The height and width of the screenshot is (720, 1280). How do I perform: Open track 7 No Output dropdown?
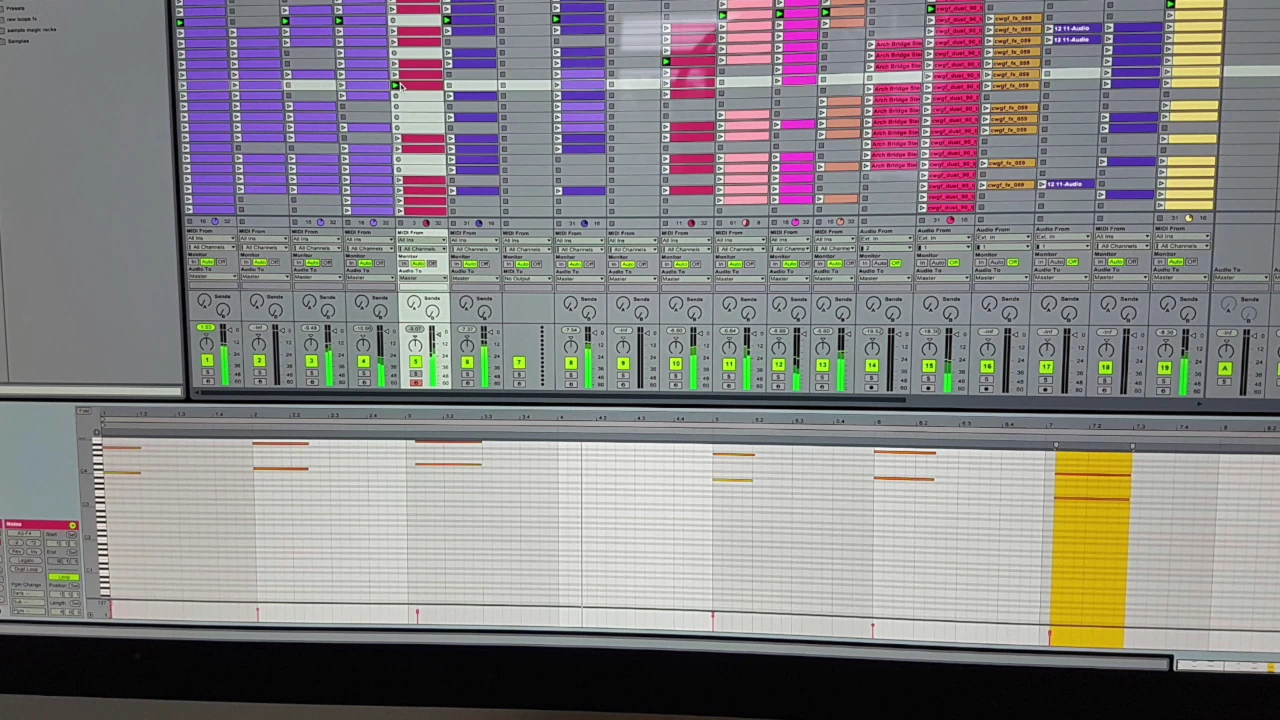point(527,279)
